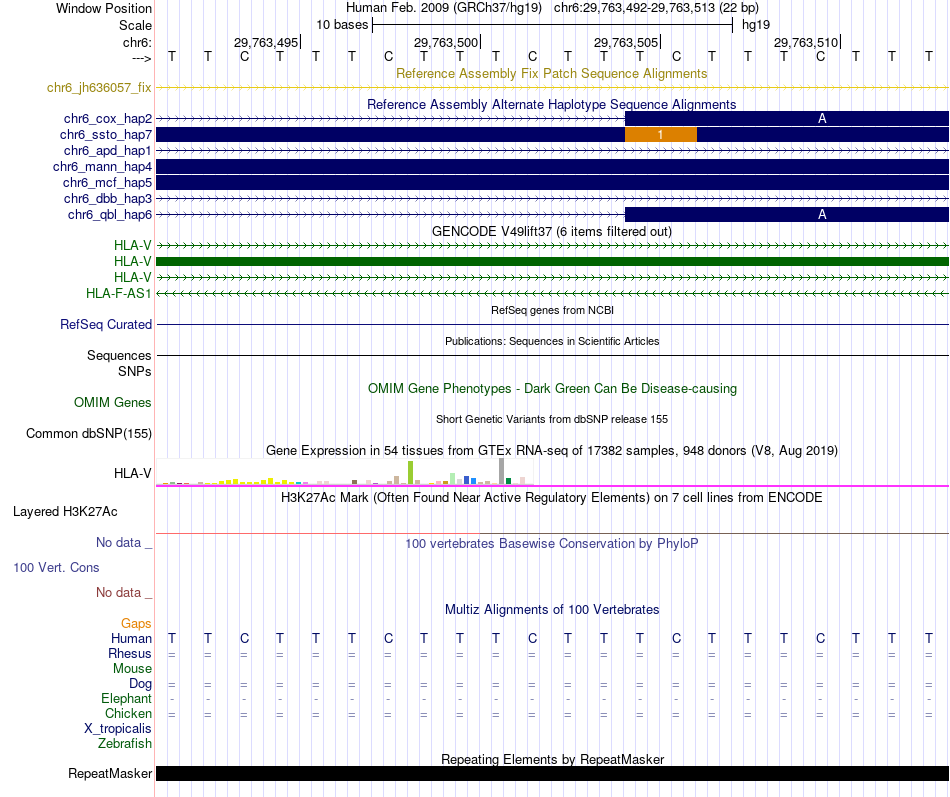Click the 29,763,500 ruler position
Image resolution: width=950 pixels, height=797 pixels.
(x=447, y=42)
